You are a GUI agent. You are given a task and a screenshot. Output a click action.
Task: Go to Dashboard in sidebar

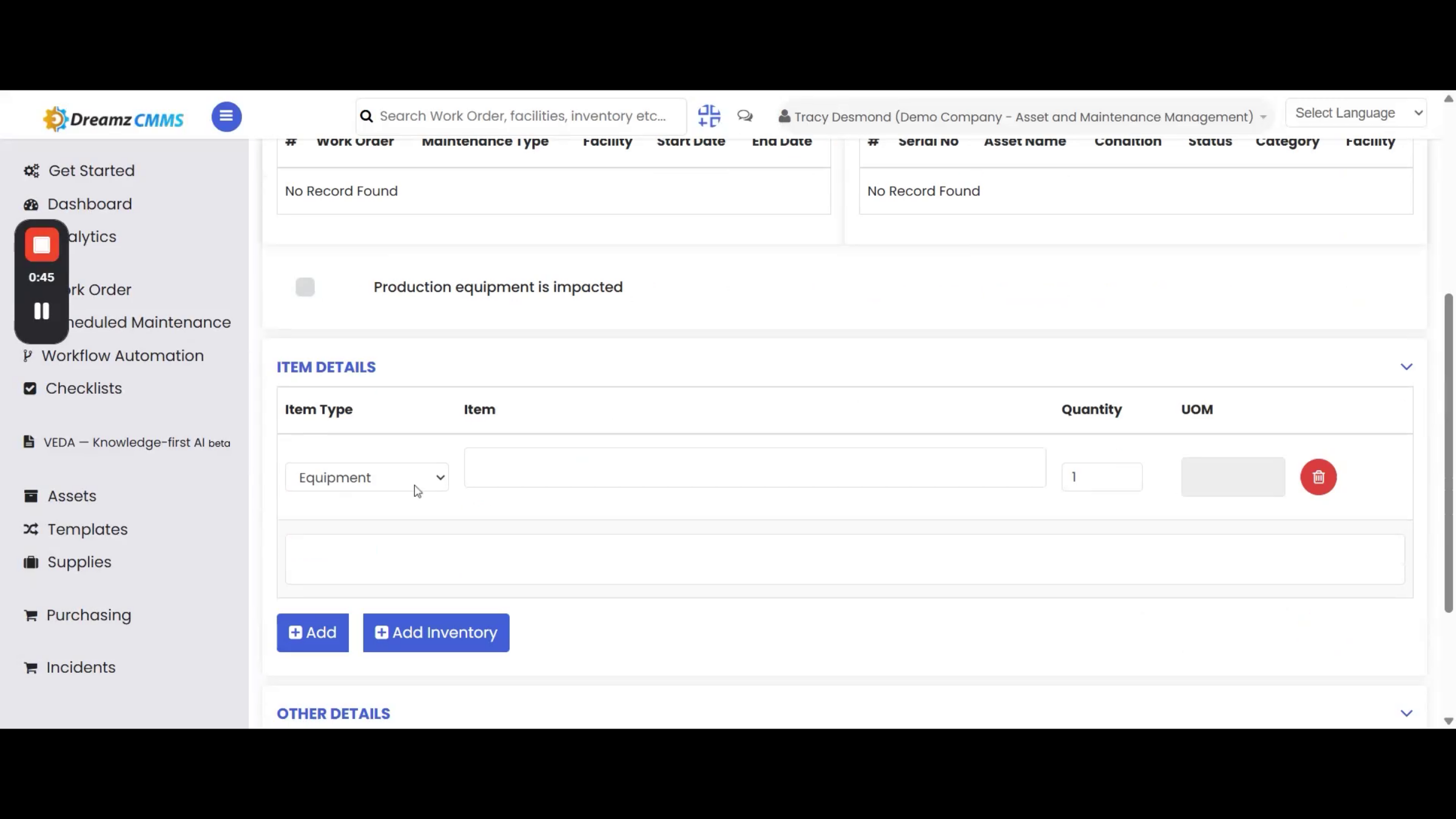pos(89,204)
